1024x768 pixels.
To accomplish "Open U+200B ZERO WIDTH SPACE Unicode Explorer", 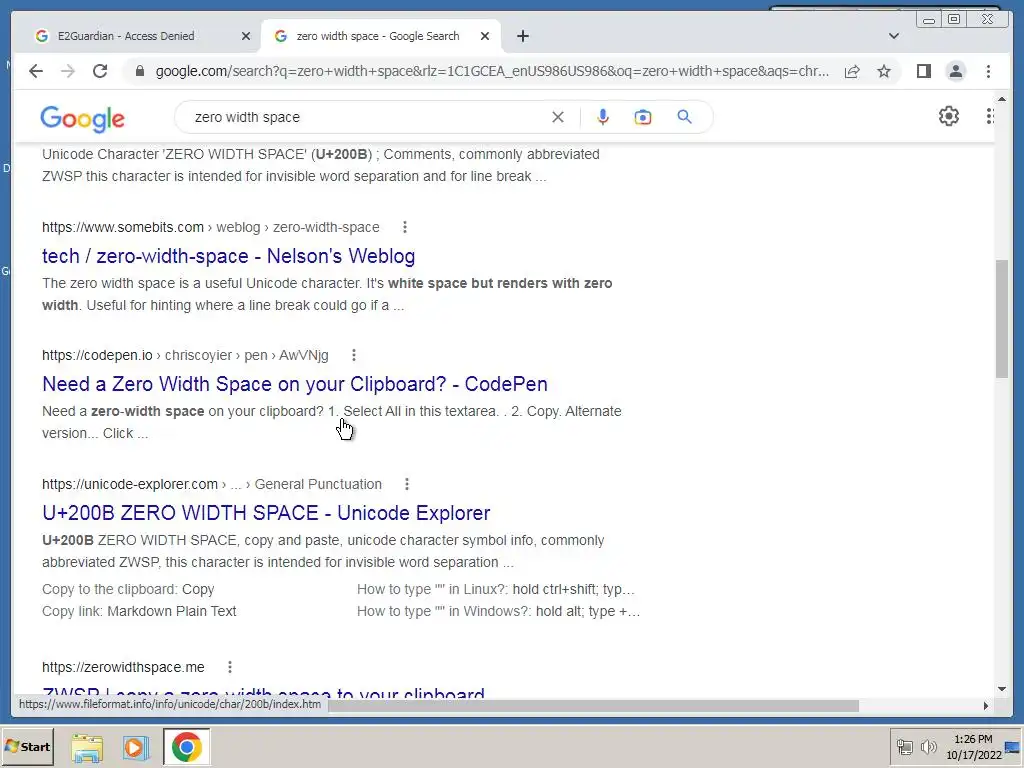I will tap(266, 513).
